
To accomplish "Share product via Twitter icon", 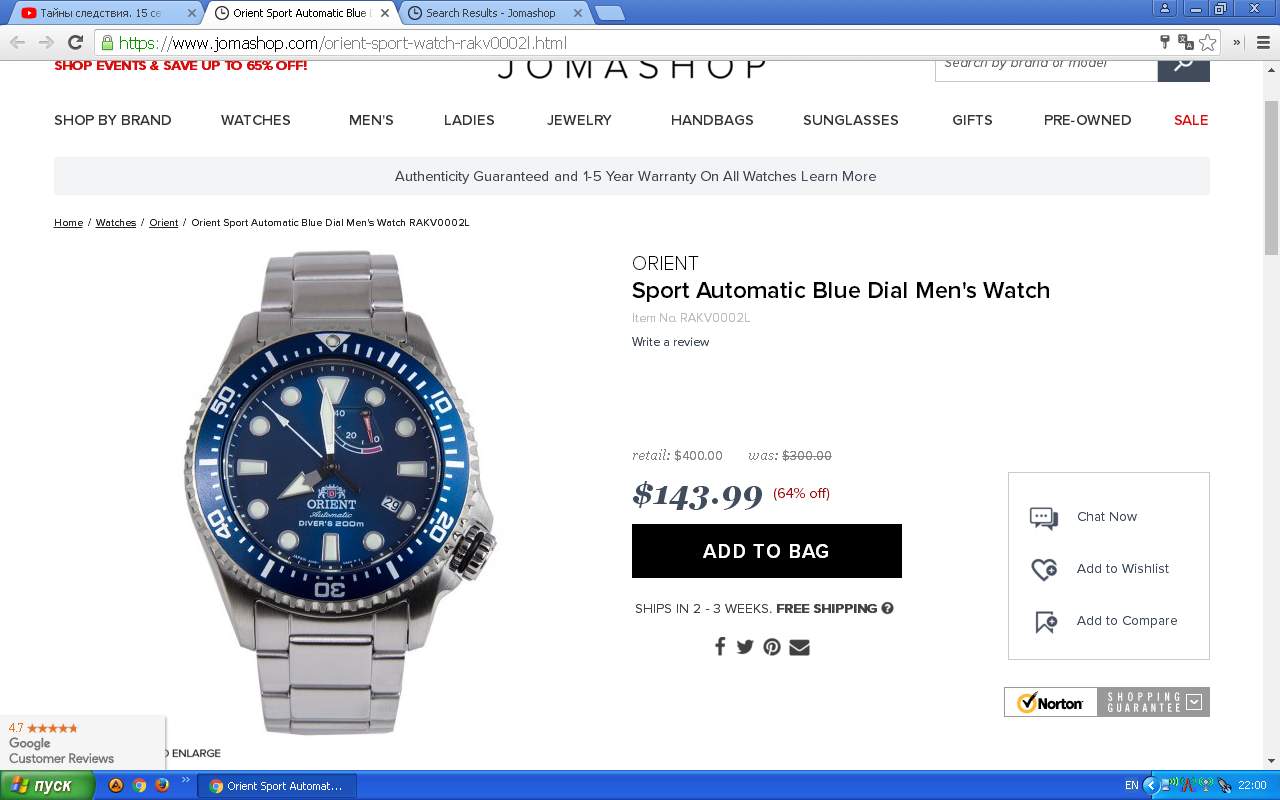I will click(745, 647).
